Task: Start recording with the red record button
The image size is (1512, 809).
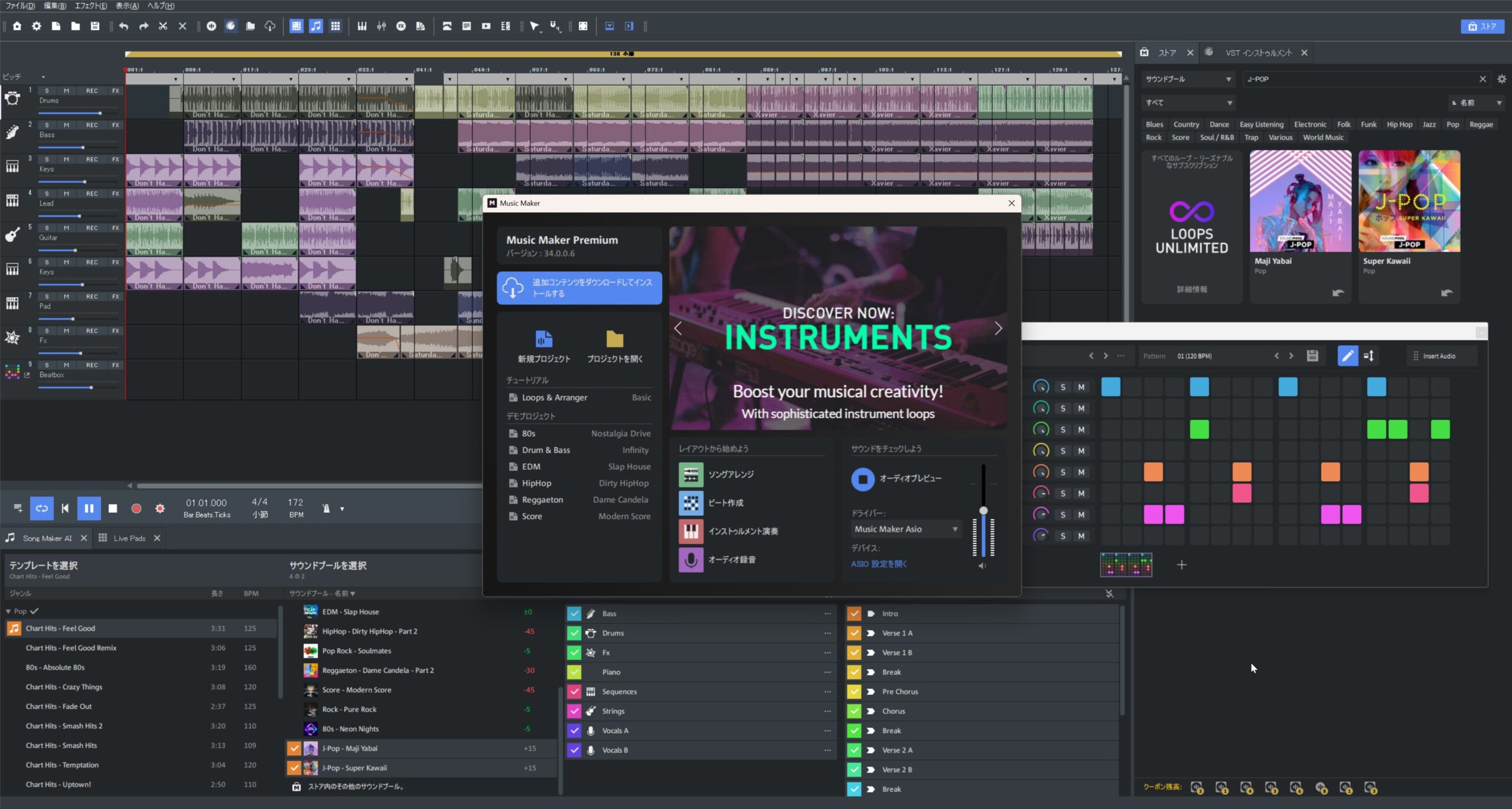Action: 136,508
